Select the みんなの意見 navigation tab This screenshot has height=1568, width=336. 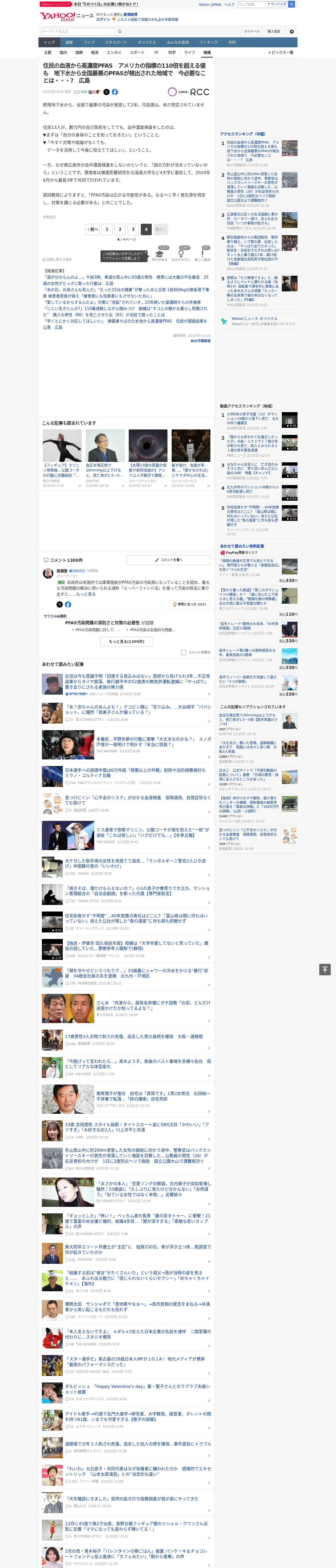pyautogui.click(x=178, y=43)
